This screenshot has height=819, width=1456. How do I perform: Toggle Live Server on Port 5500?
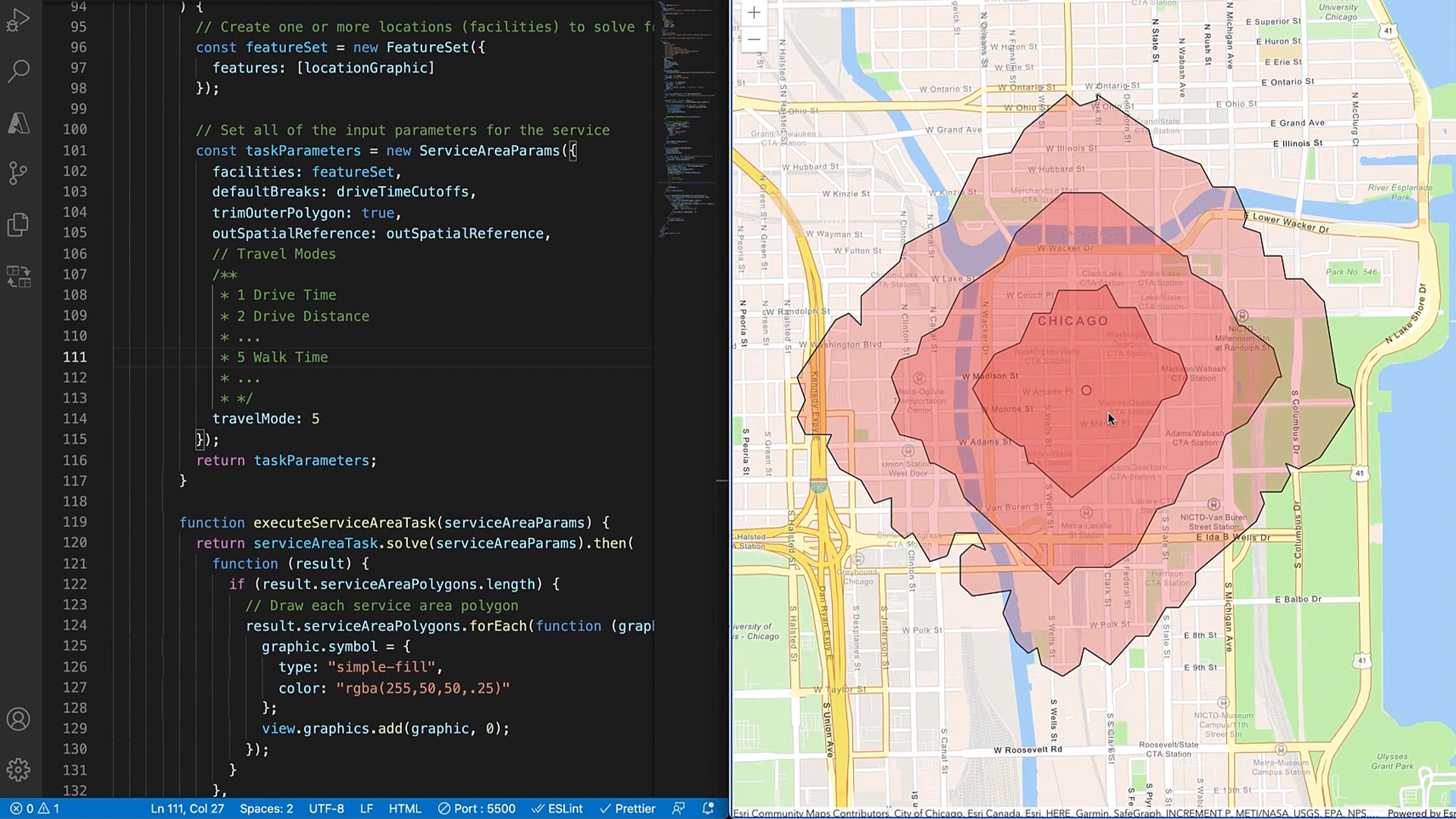477,808
